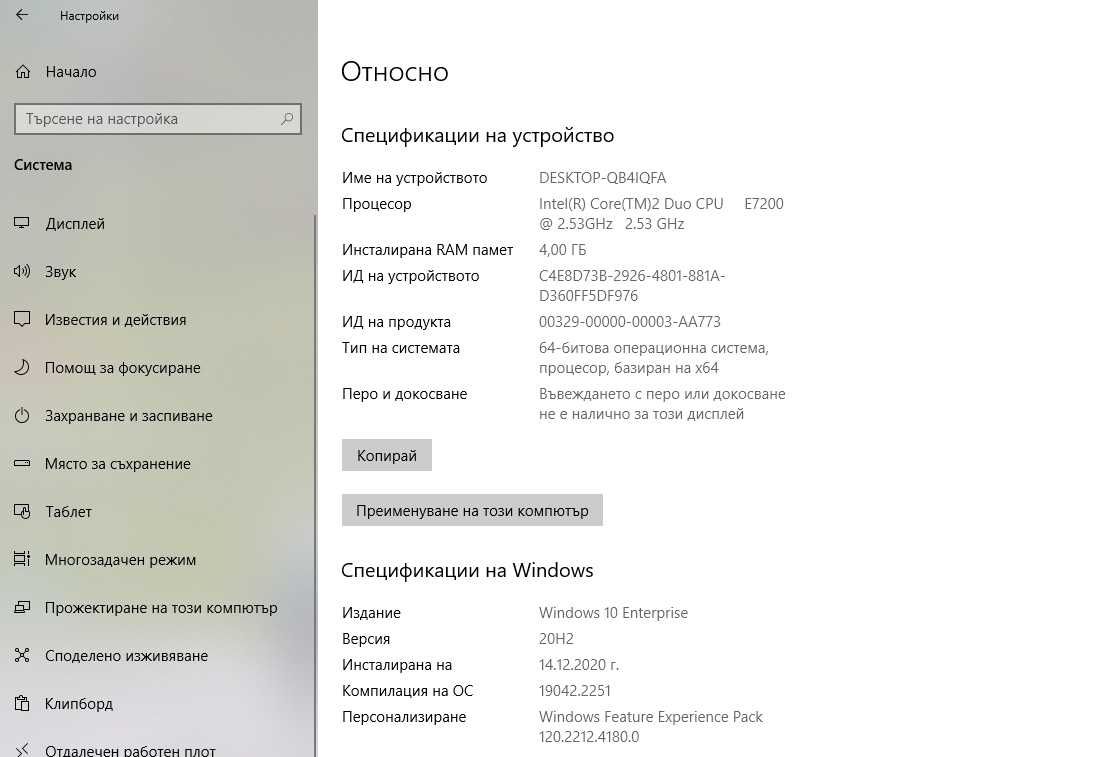This screenshot has height=757, width=1116.
Task: Click the Споделено изживяване icon
Action: pyautogui.click(x=22, y=655)
